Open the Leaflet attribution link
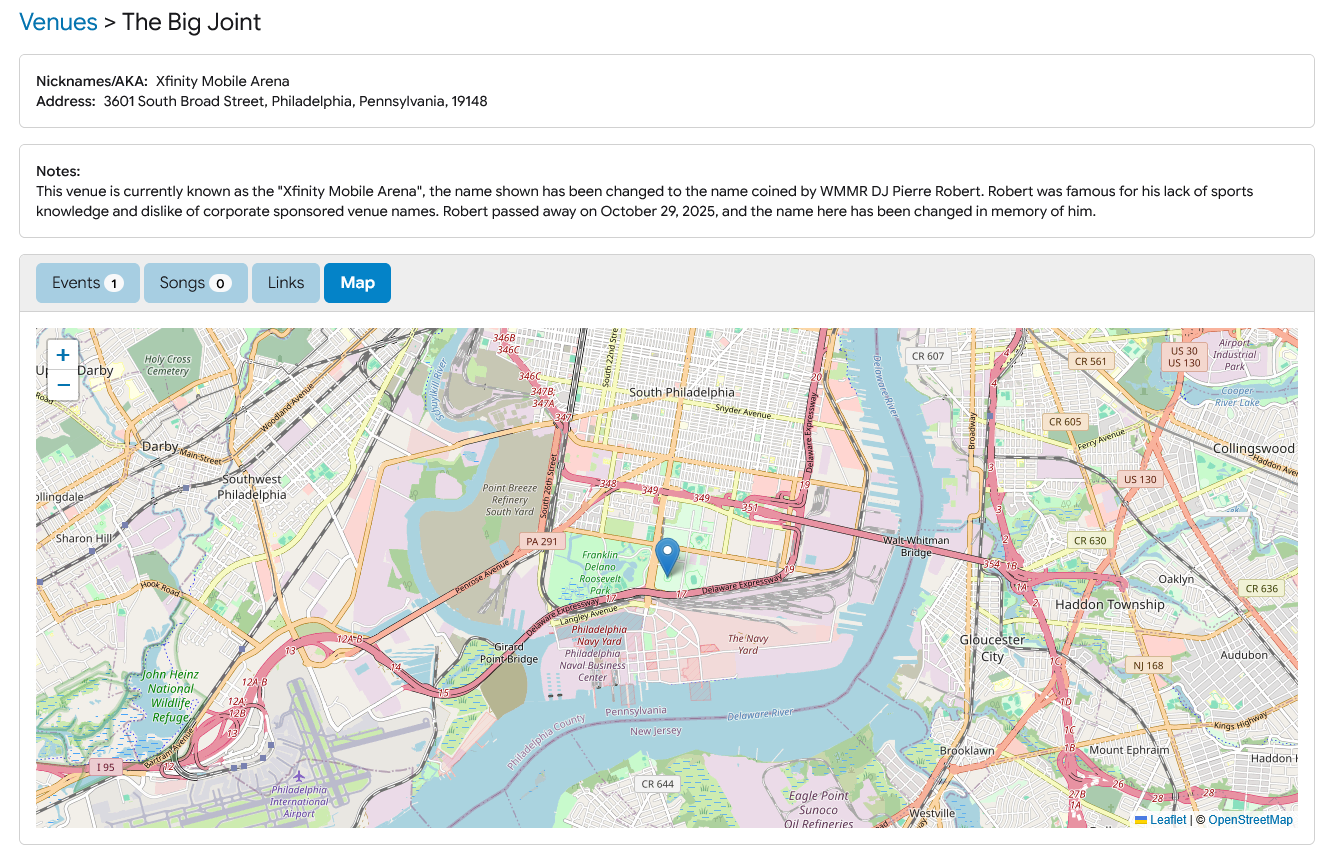 point(1167,820)
